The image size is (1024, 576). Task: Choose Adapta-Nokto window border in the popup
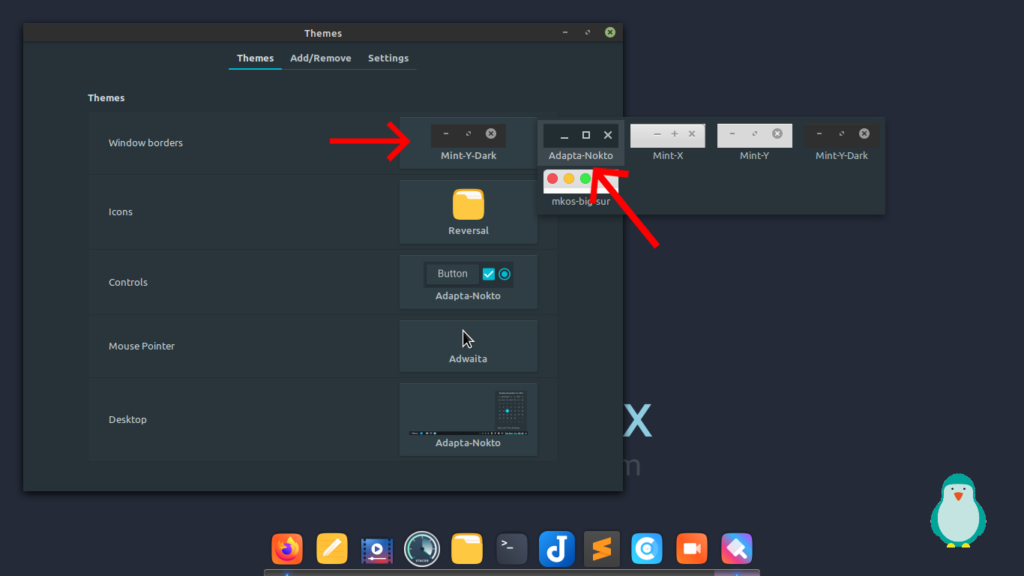coord(581,143)
